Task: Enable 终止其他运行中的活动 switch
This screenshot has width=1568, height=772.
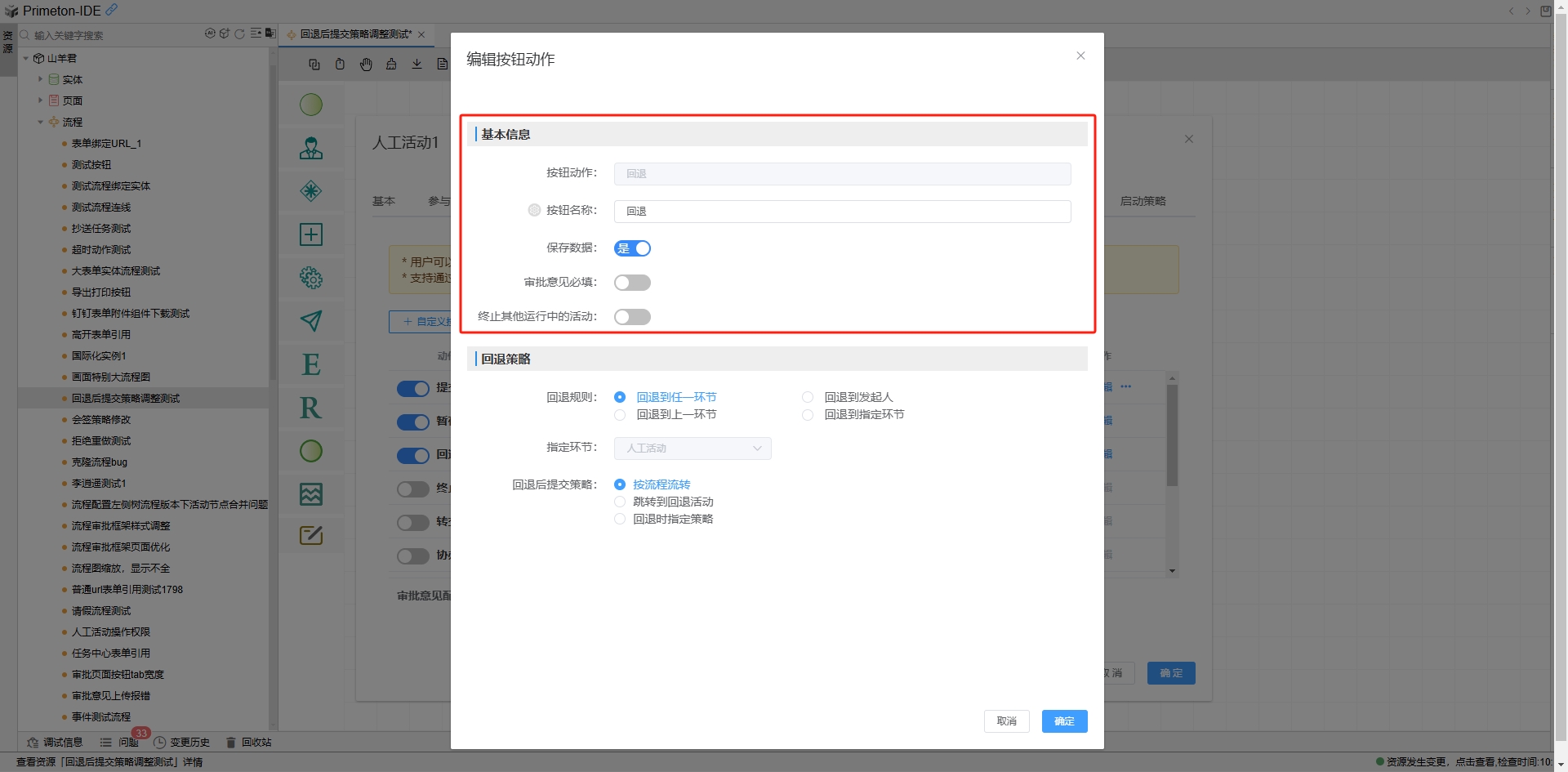Action: (x=632, y=317)
